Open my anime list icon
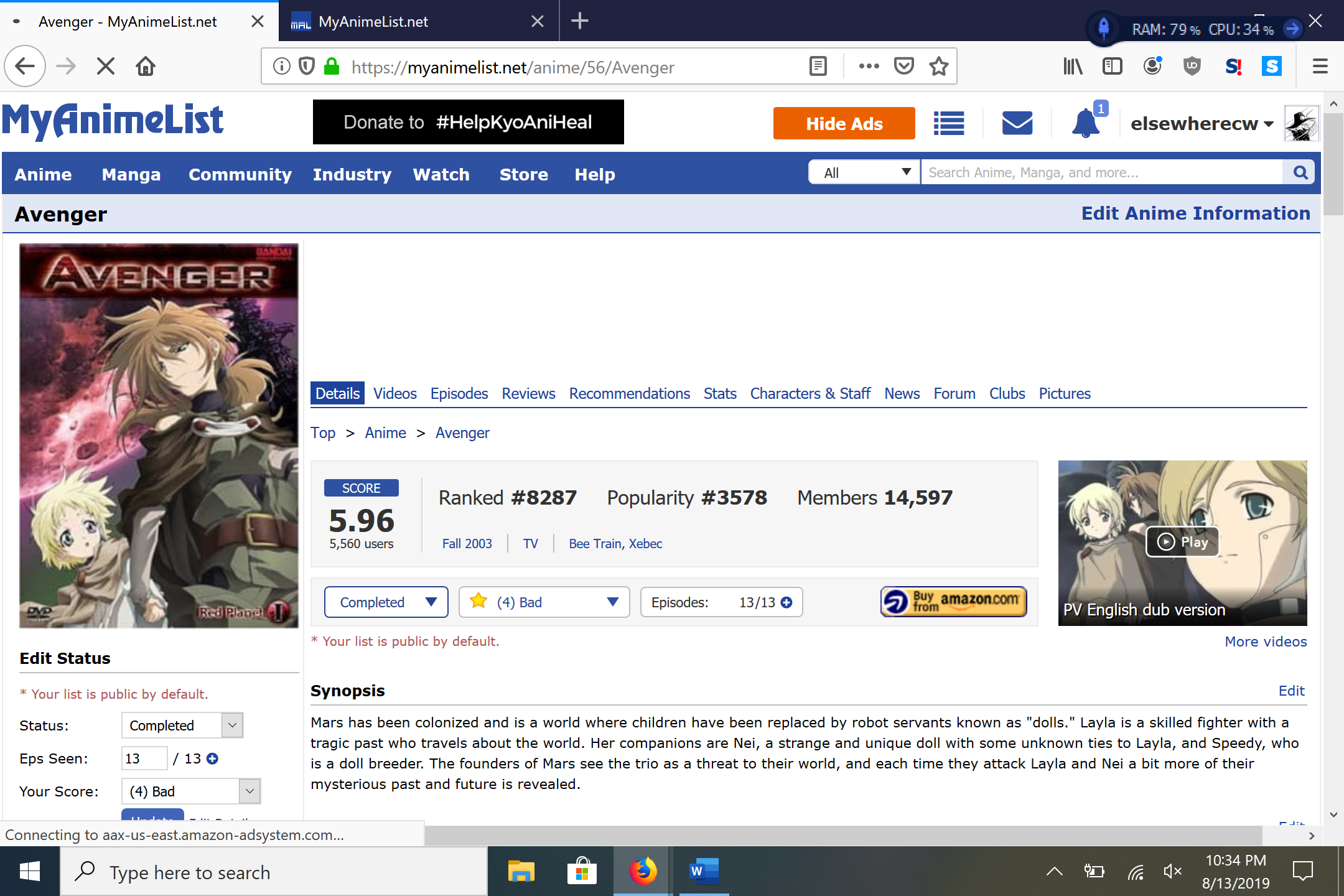1344x896 pixels. pos(949,123)
